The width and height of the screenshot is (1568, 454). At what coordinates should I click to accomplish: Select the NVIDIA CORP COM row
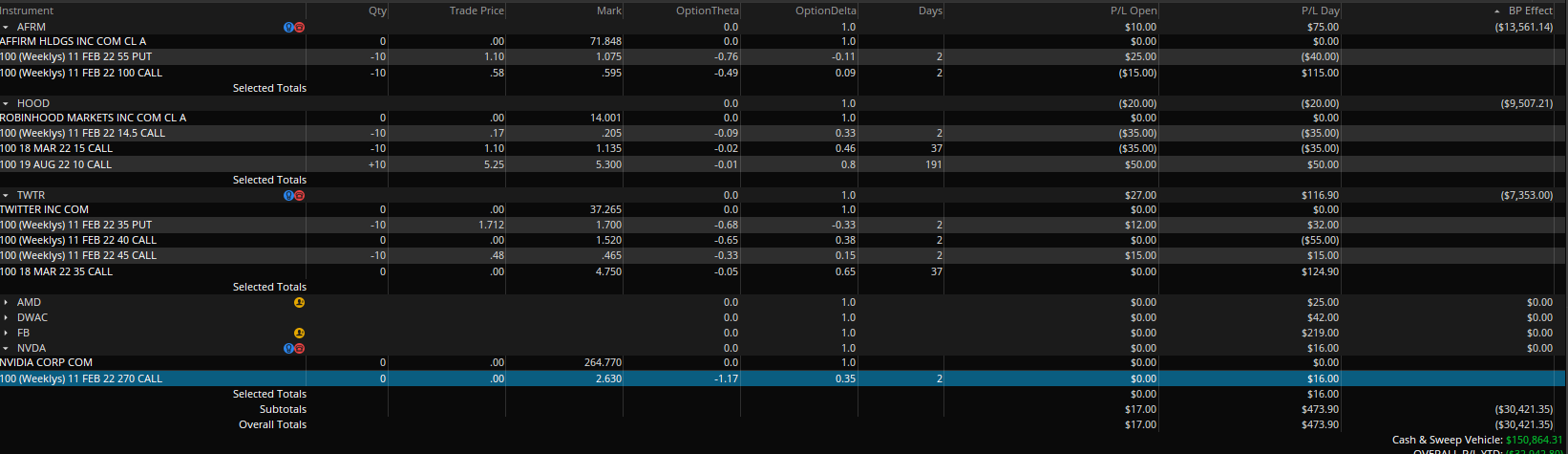783,362
